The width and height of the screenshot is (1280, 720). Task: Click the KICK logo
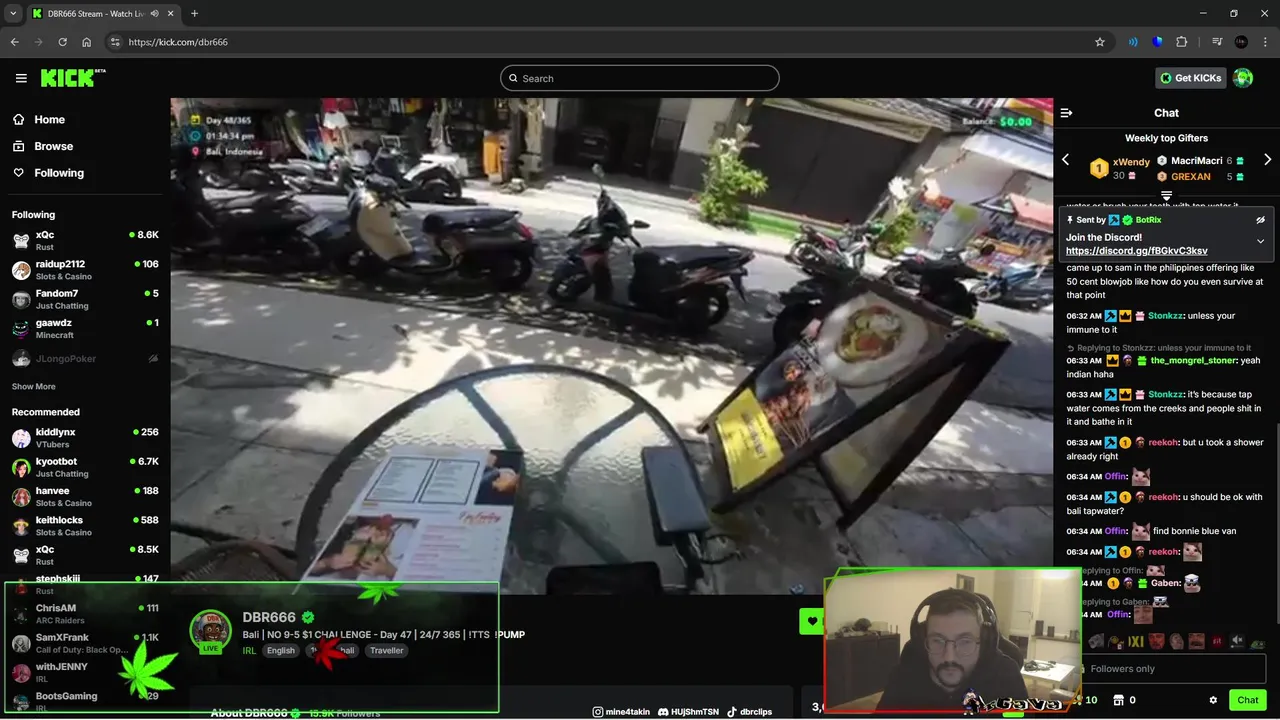tap(73, 78)
